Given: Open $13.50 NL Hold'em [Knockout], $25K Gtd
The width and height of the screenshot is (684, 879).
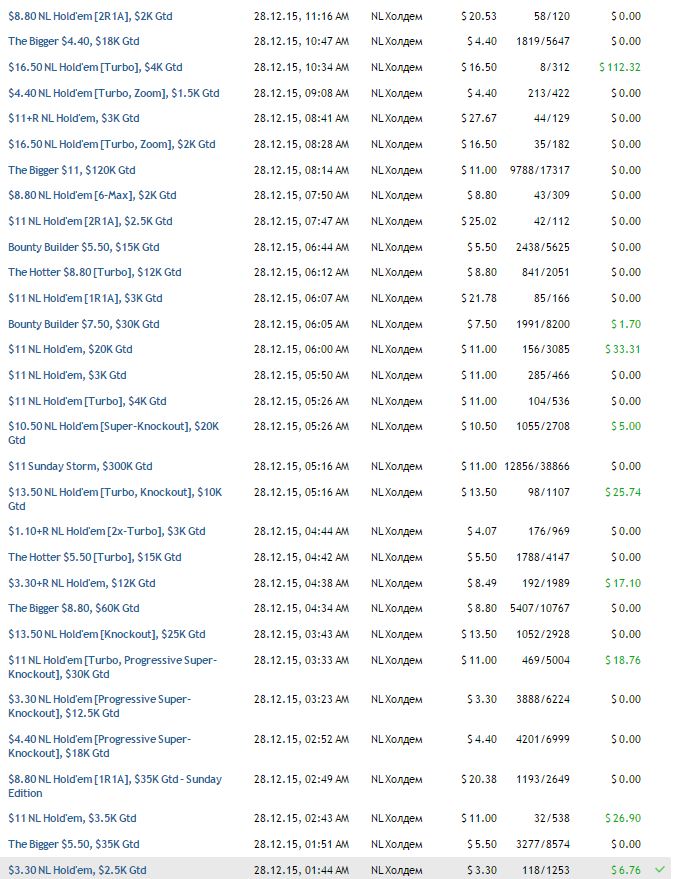Looking at the screenshot, I should pyautogui.click(x=107, y=634).
